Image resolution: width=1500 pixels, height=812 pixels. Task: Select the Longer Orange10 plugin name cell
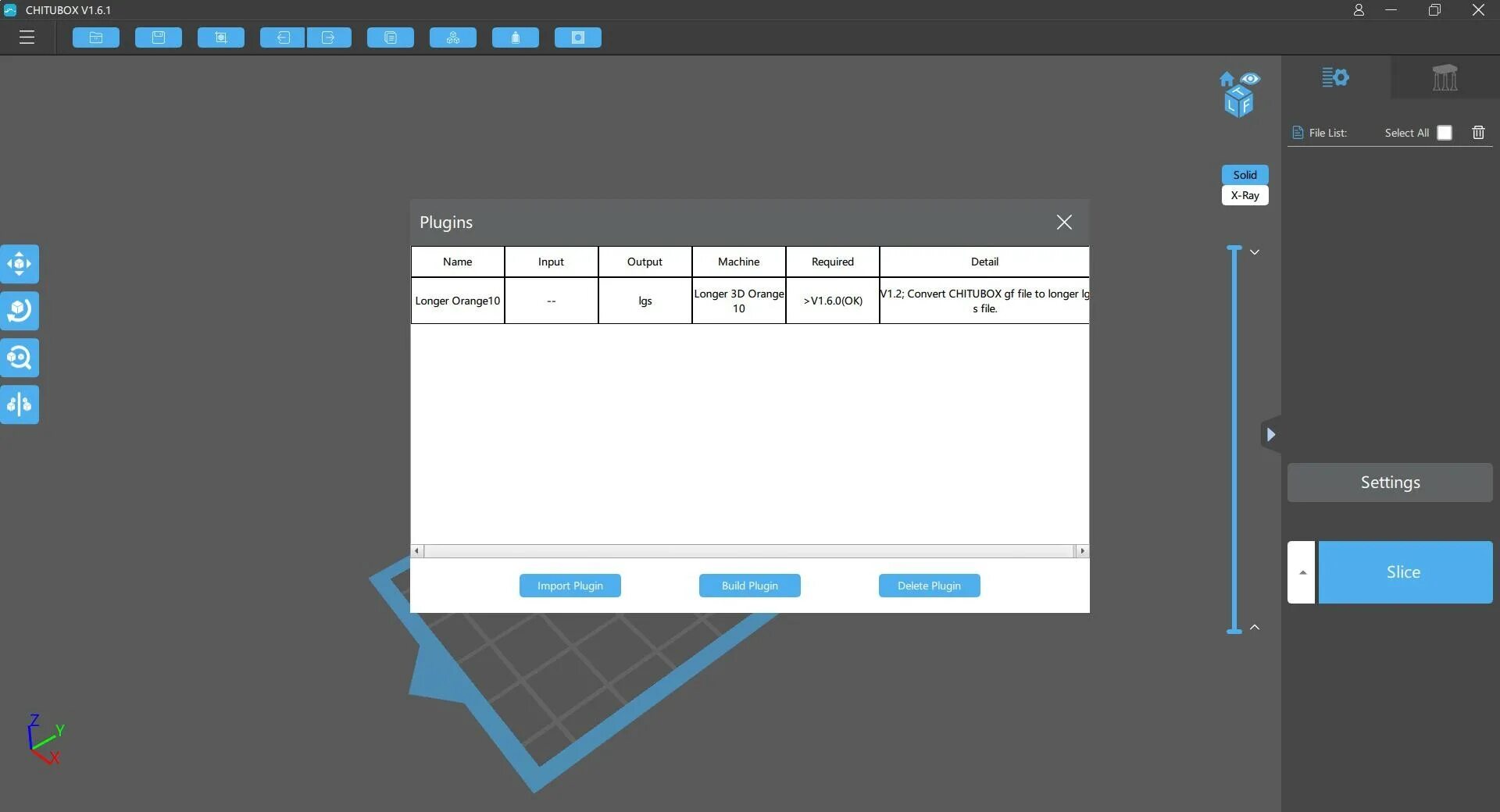click(x=458, y=301)
